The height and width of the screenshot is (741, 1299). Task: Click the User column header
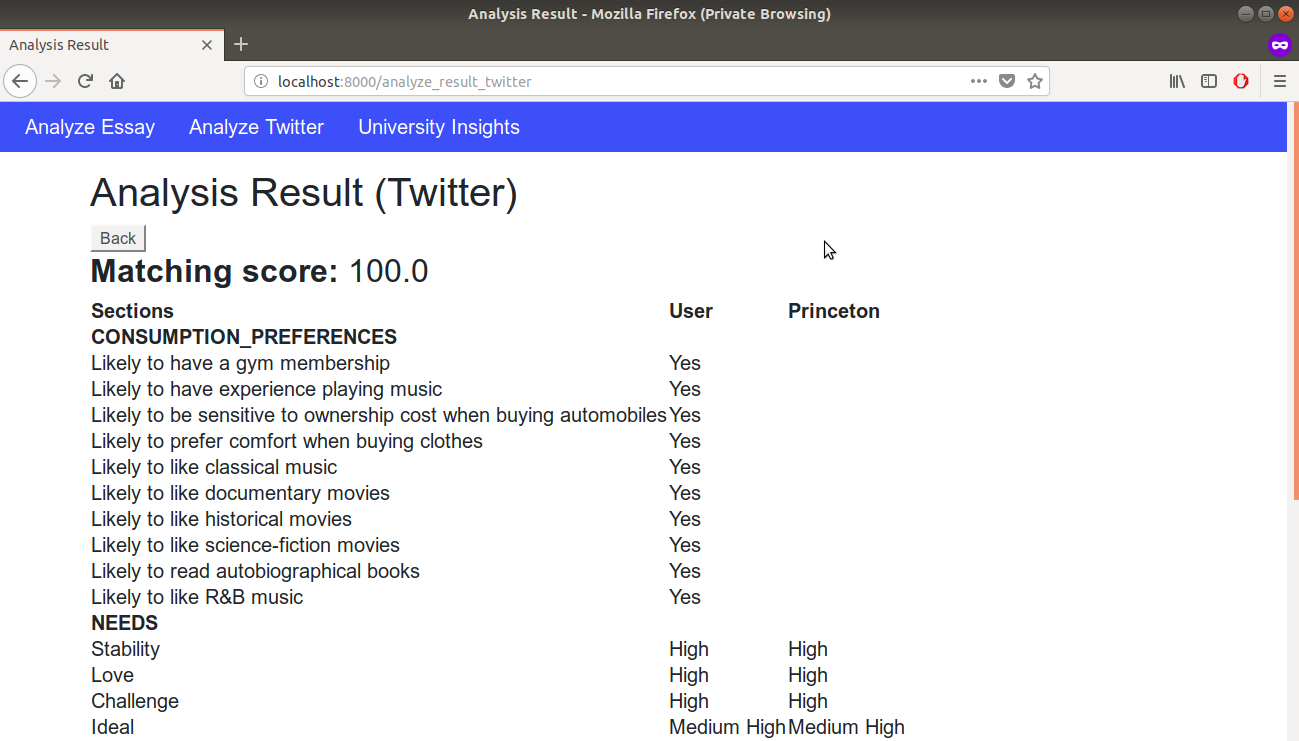pyautogui.click(x=691, y=311)
